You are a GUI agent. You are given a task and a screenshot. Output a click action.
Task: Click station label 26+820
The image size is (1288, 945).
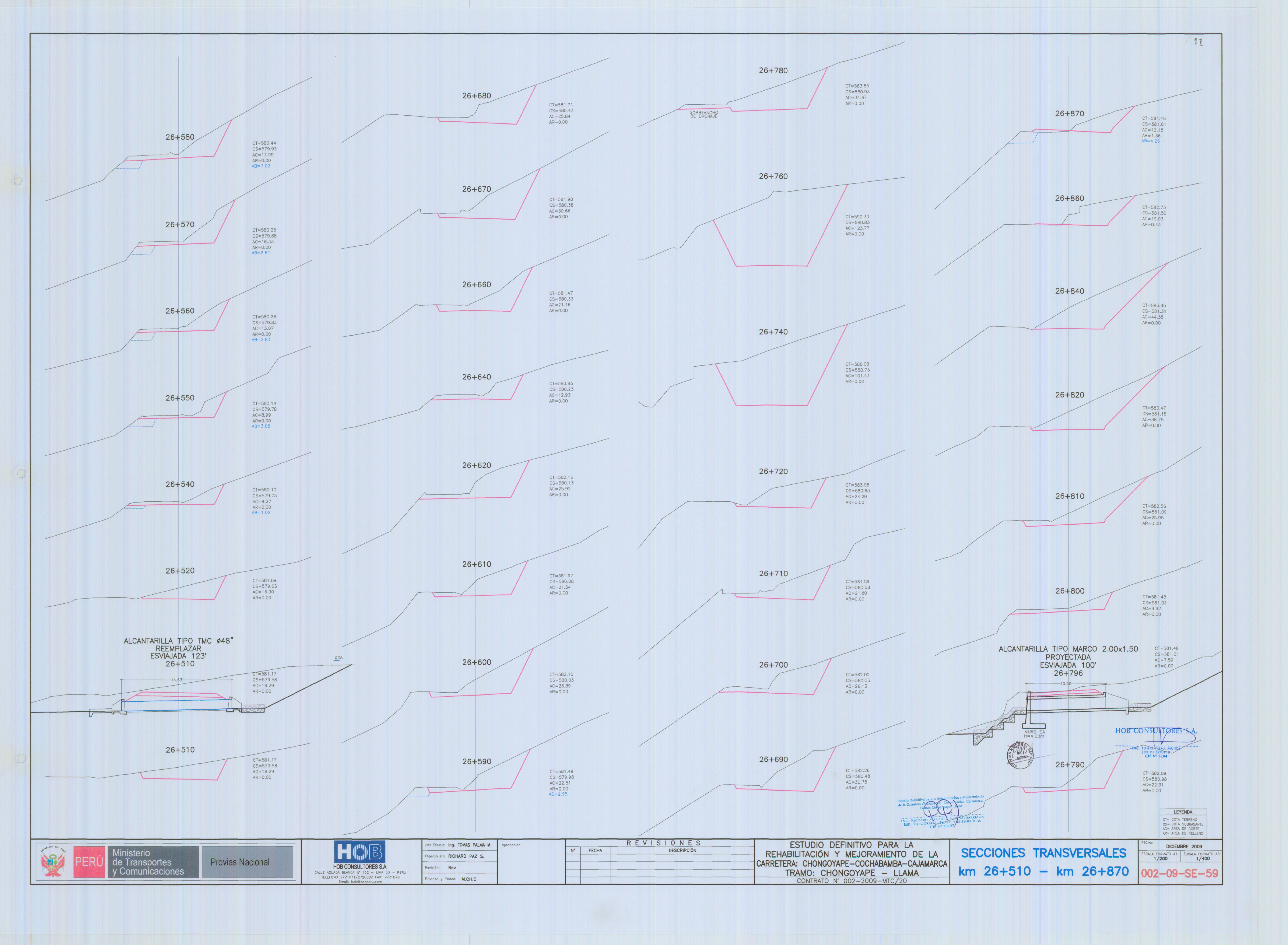tap(1070, 395)
